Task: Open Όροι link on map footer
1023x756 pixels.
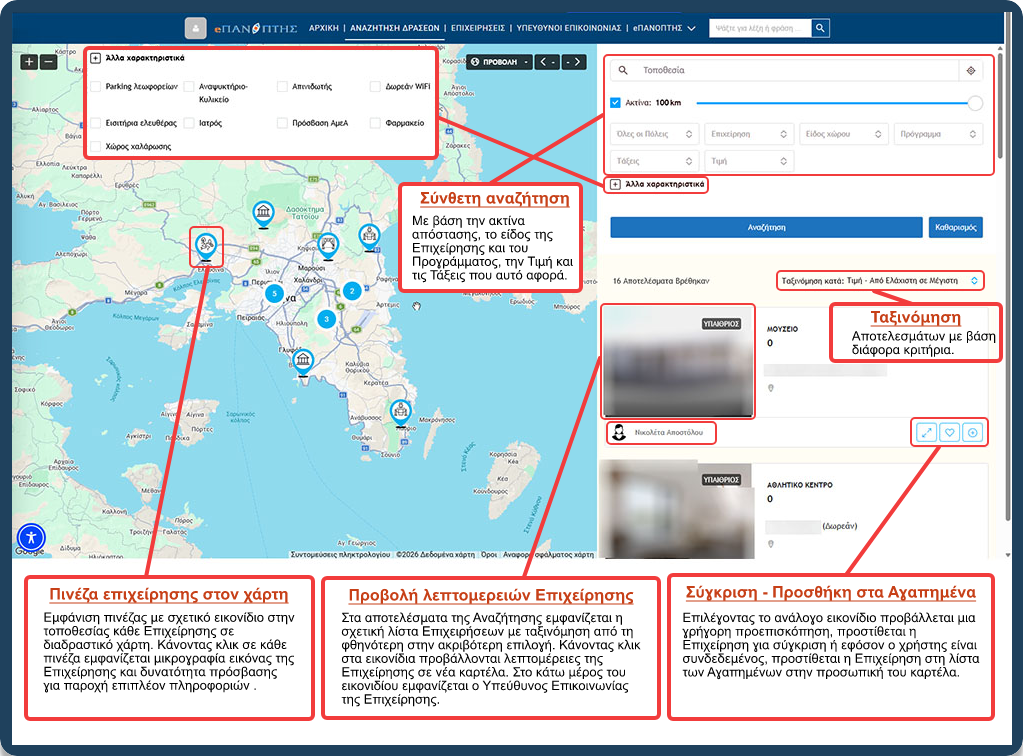Action: tap(489, 554)
